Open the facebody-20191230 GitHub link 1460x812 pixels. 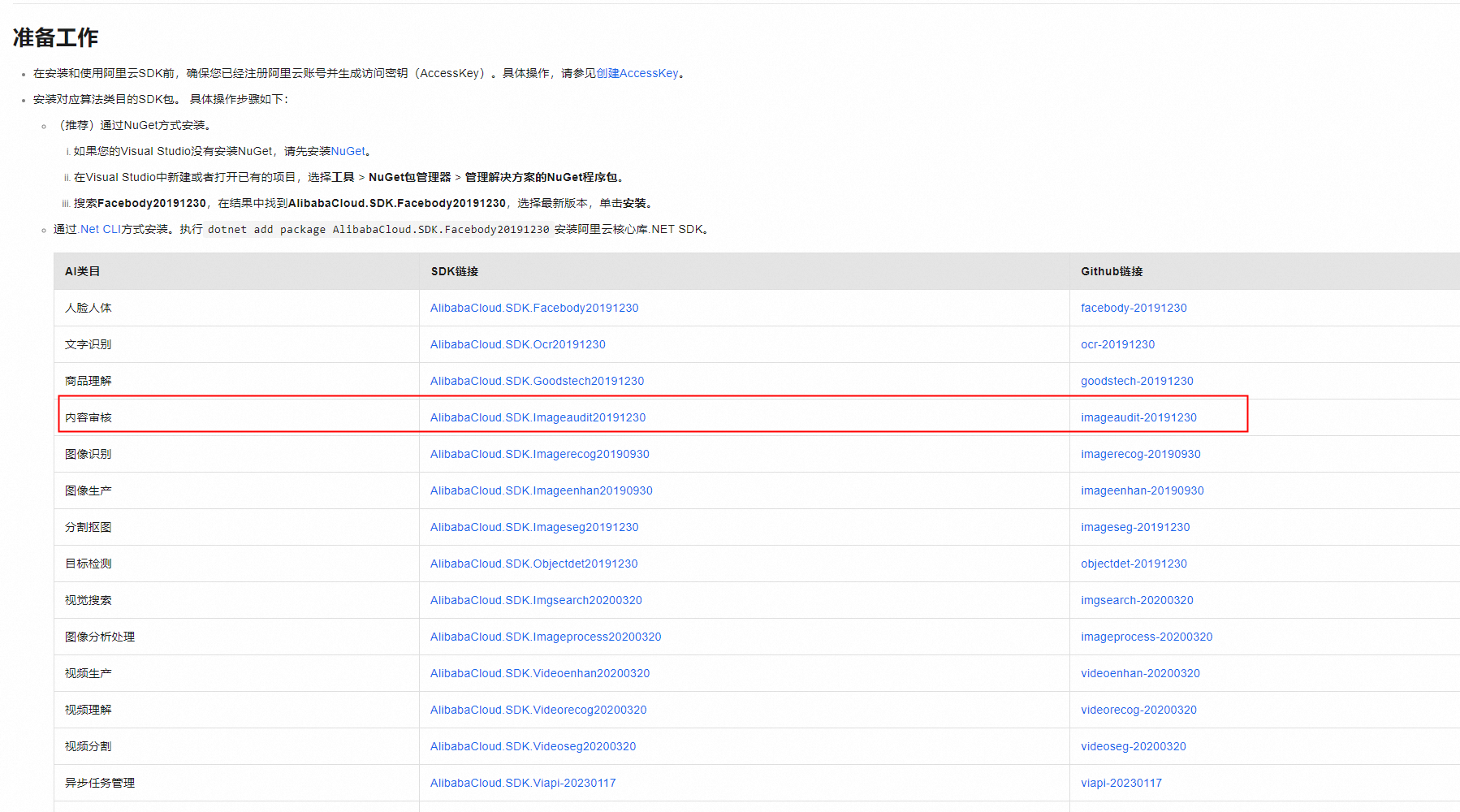pyautogui.click(x=1134, y=308)
